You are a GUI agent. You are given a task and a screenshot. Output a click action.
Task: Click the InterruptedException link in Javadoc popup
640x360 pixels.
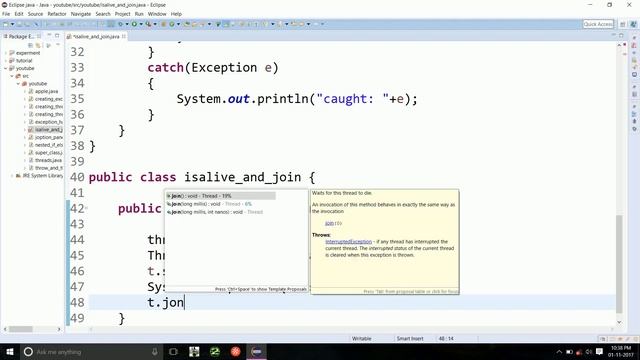pyautogui.click(x=349, y=242)
